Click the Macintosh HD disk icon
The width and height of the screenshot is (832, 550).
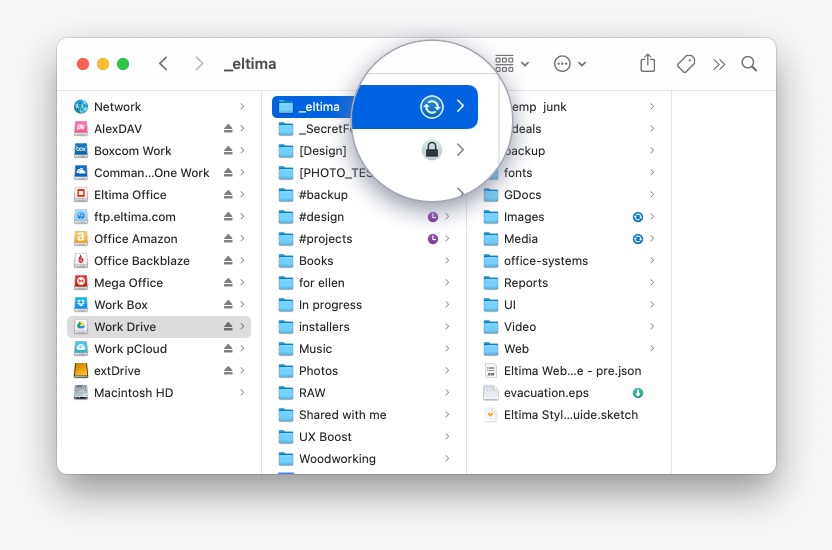(81, 392)
